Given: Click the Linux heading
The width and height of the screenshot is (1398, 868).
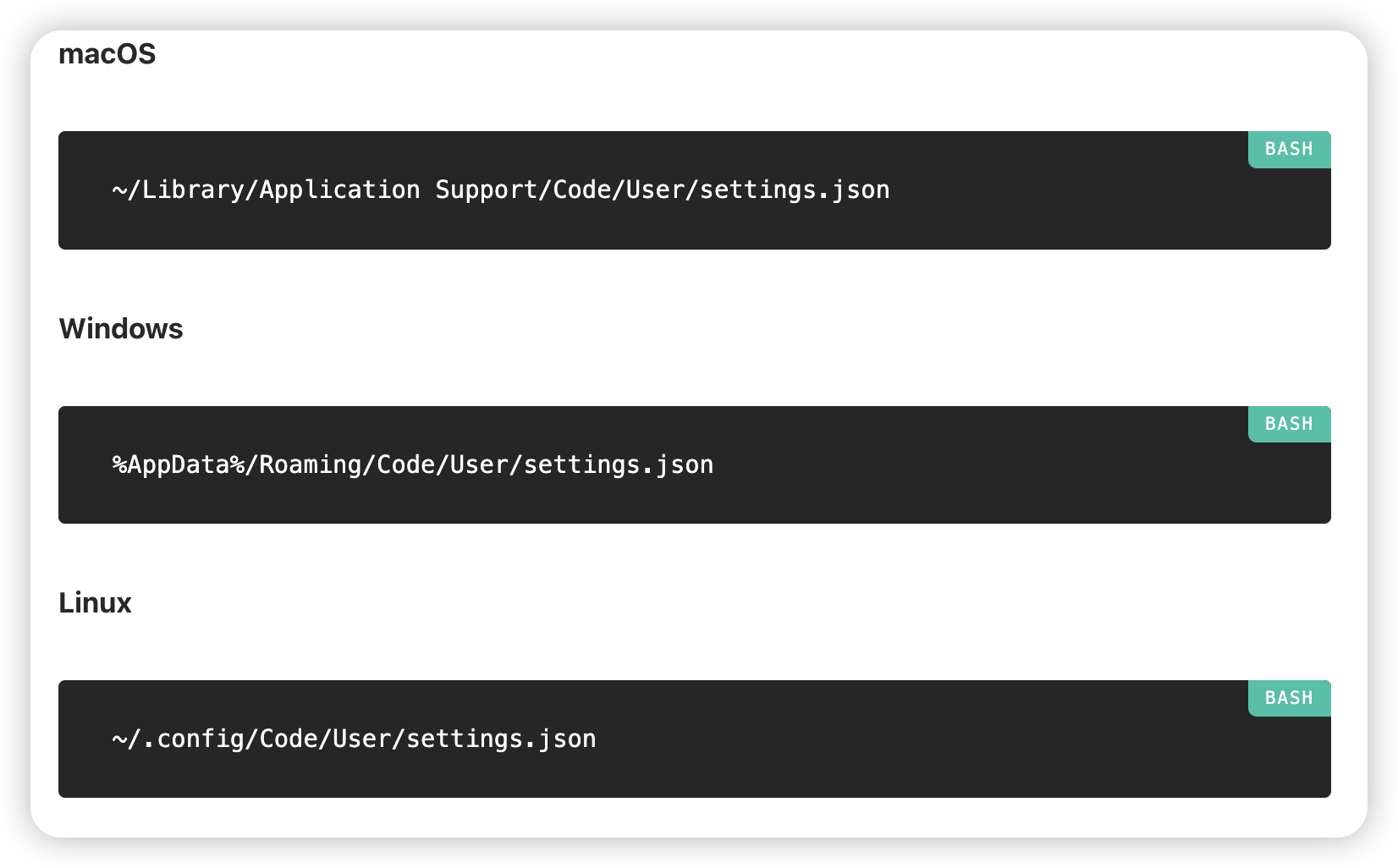Looking at the screenshot, I should (95, 603).
